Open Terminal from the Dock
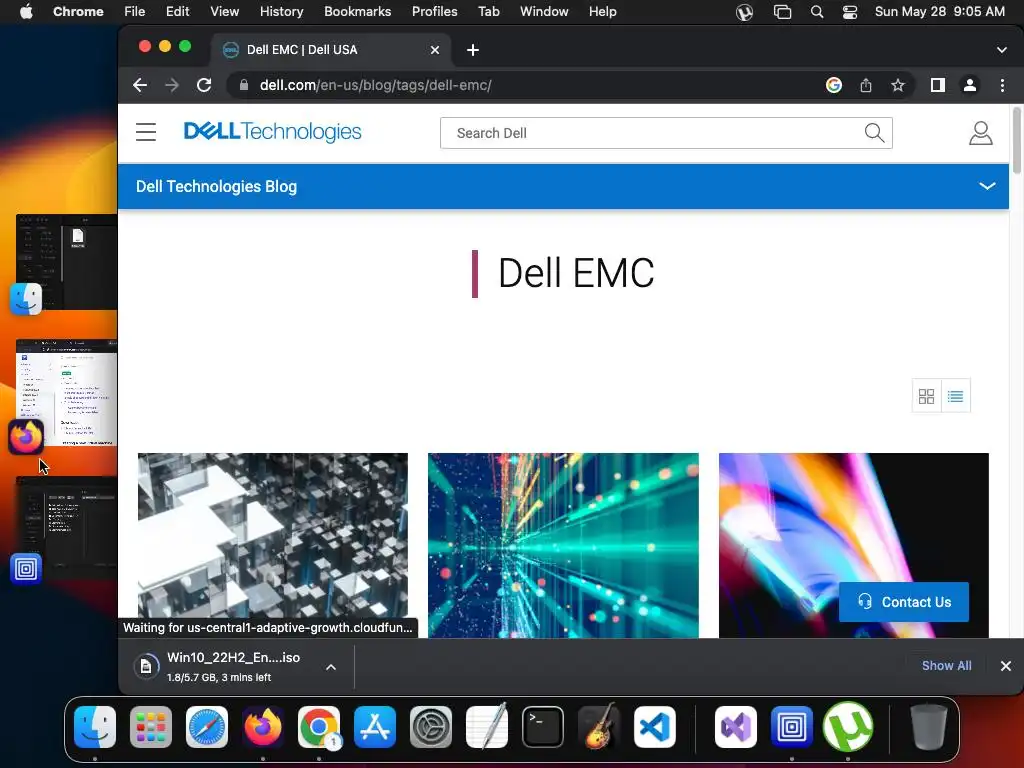The image size is (1024, 768). [543, 727]
